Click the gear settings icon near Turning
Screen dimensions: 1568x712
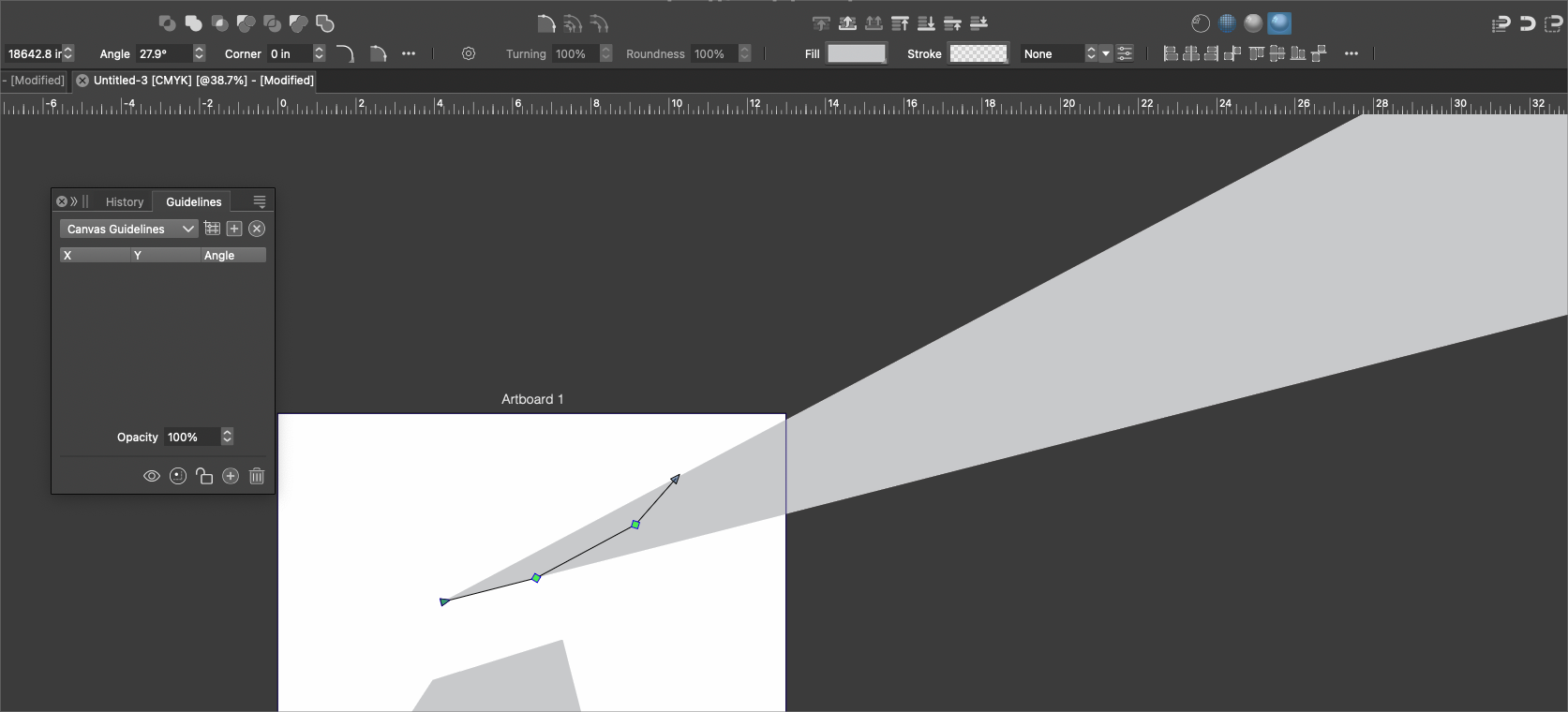(469, 53)
